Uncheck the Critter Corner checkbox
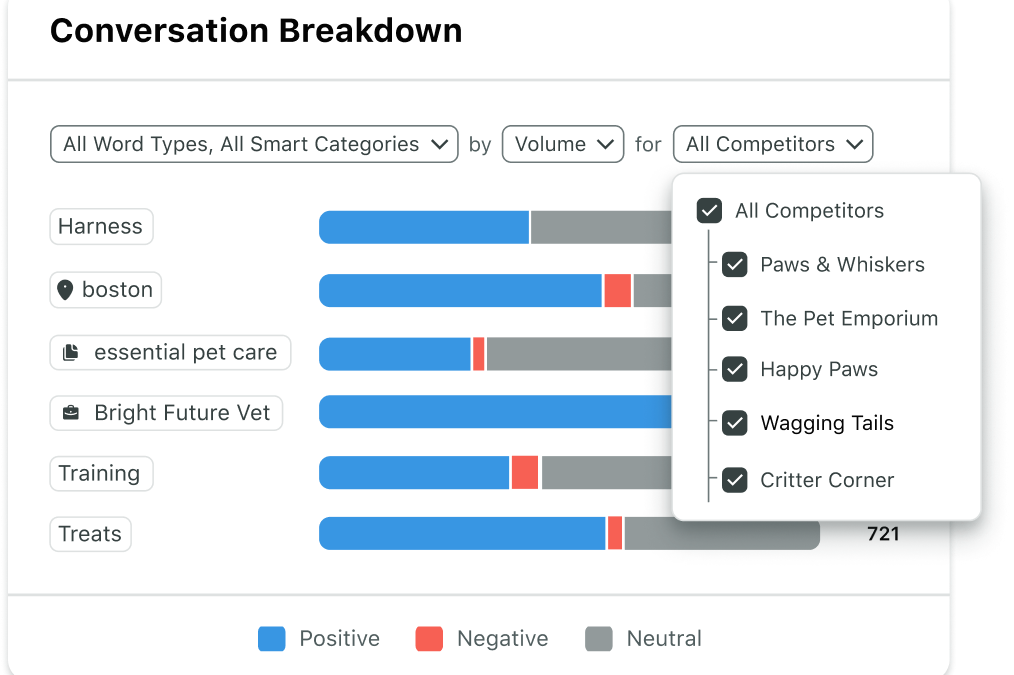The image size is (1014, 675). (x=735, y=480)
